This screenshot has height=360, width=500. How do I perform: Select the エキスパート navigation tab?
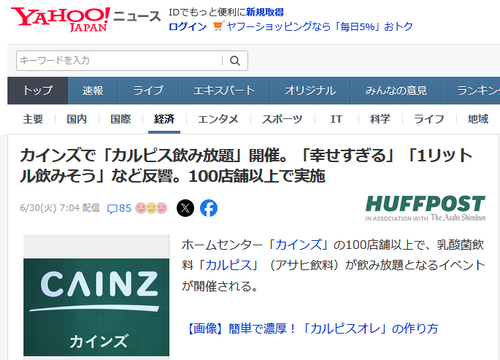tap(224, 91)
